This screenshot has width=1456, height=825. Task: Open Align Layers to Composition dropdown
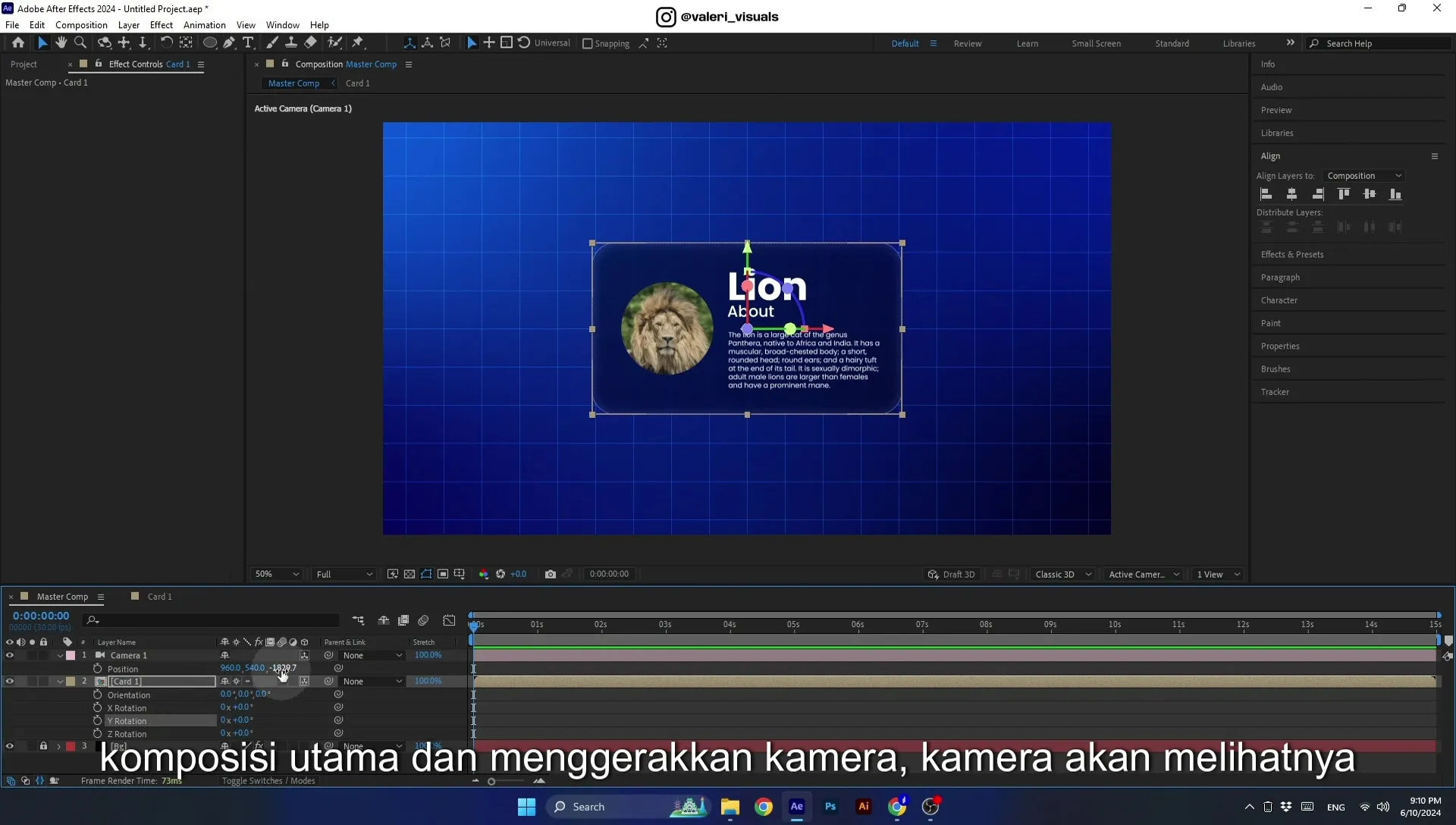pyautogui.click(x=1364, y=176)
